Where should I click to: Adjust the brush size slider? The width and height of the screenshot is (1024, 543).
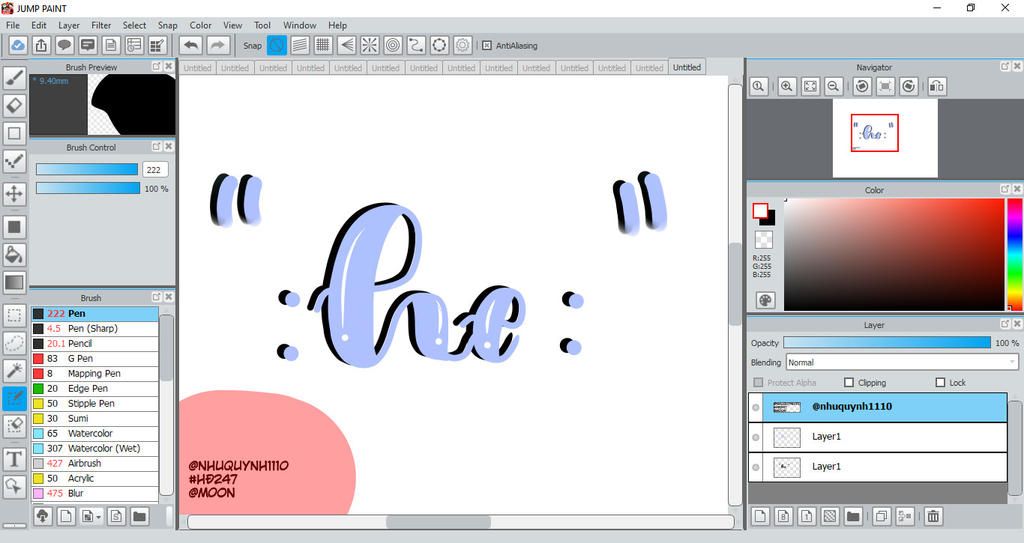(87, 169)
